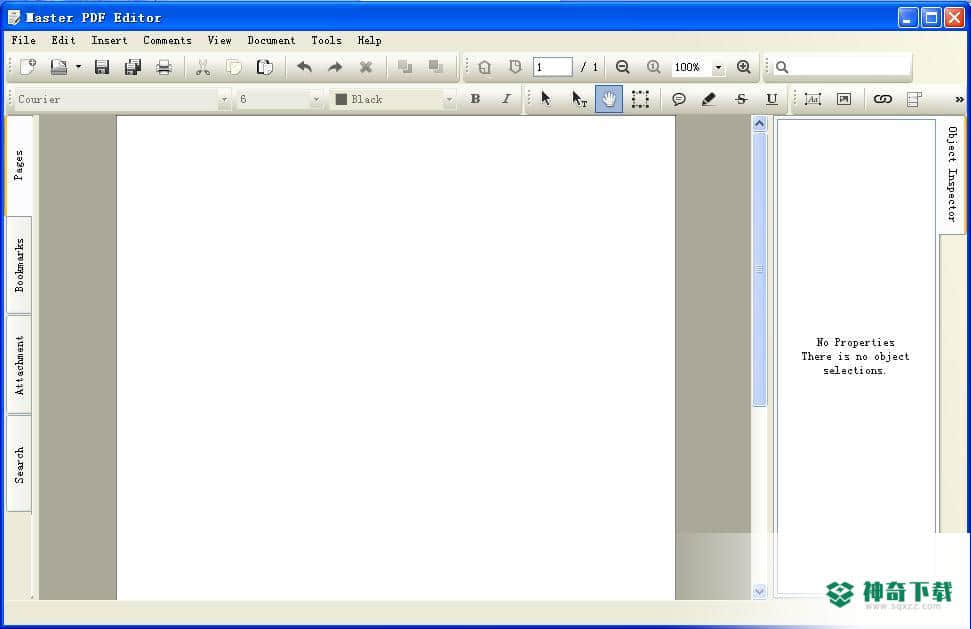Click the New document icon
971x629 pixels.
28,67
